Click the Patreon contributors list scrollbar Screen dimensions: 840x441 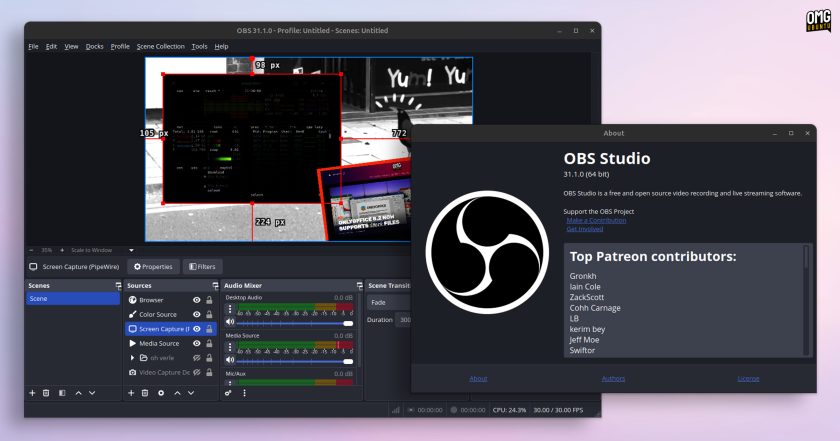pyautogui.click(x=806, y=300)
